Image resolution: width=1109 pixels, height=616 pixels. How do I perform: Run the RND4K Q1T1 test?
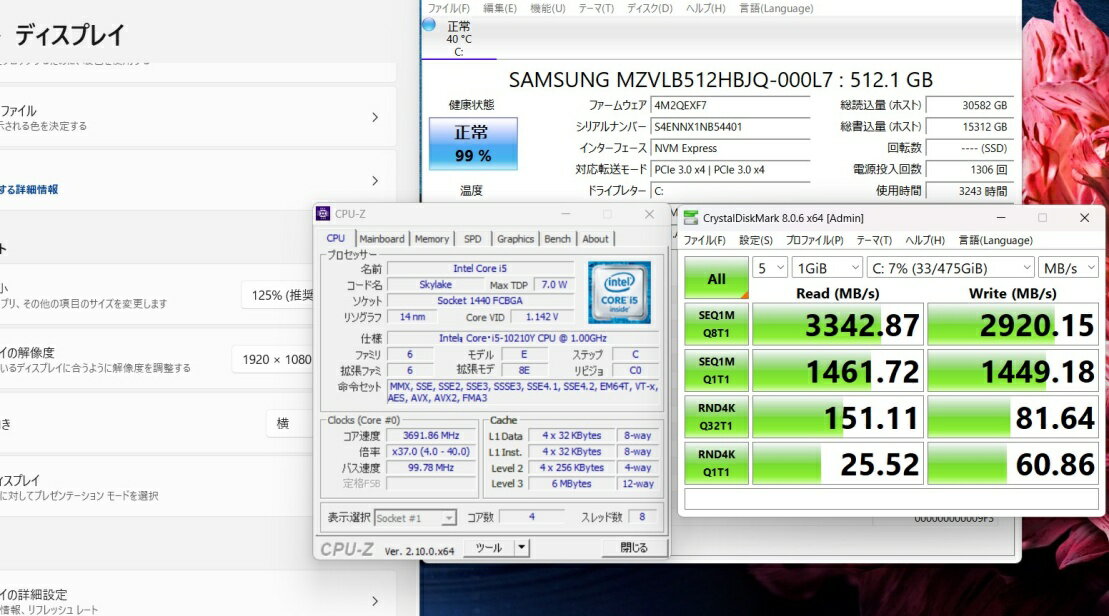pos(716,463)
